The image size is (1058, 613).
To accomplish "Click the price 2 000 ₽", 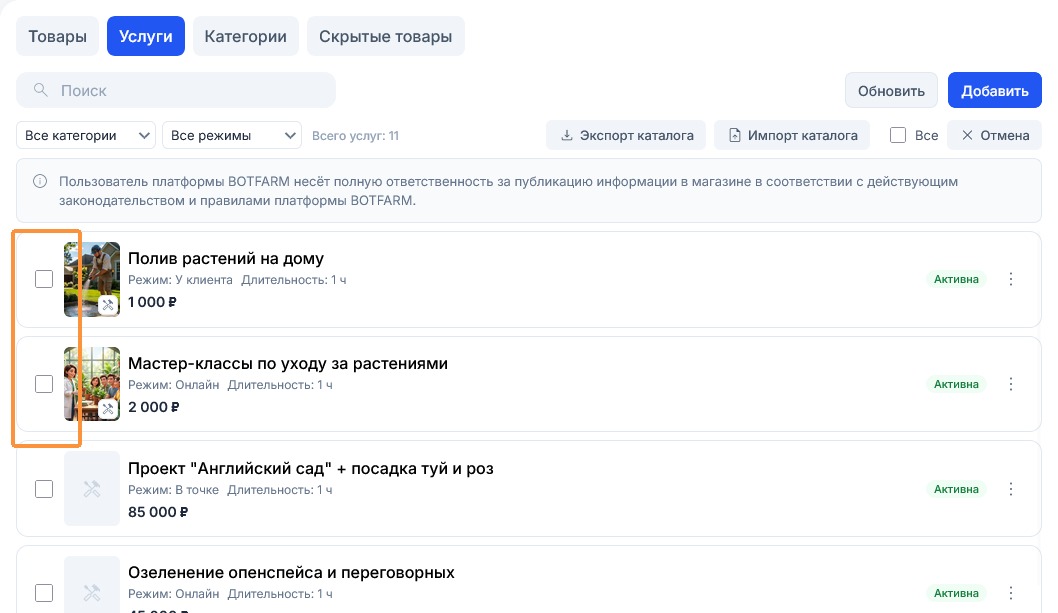I will [154, 407].
